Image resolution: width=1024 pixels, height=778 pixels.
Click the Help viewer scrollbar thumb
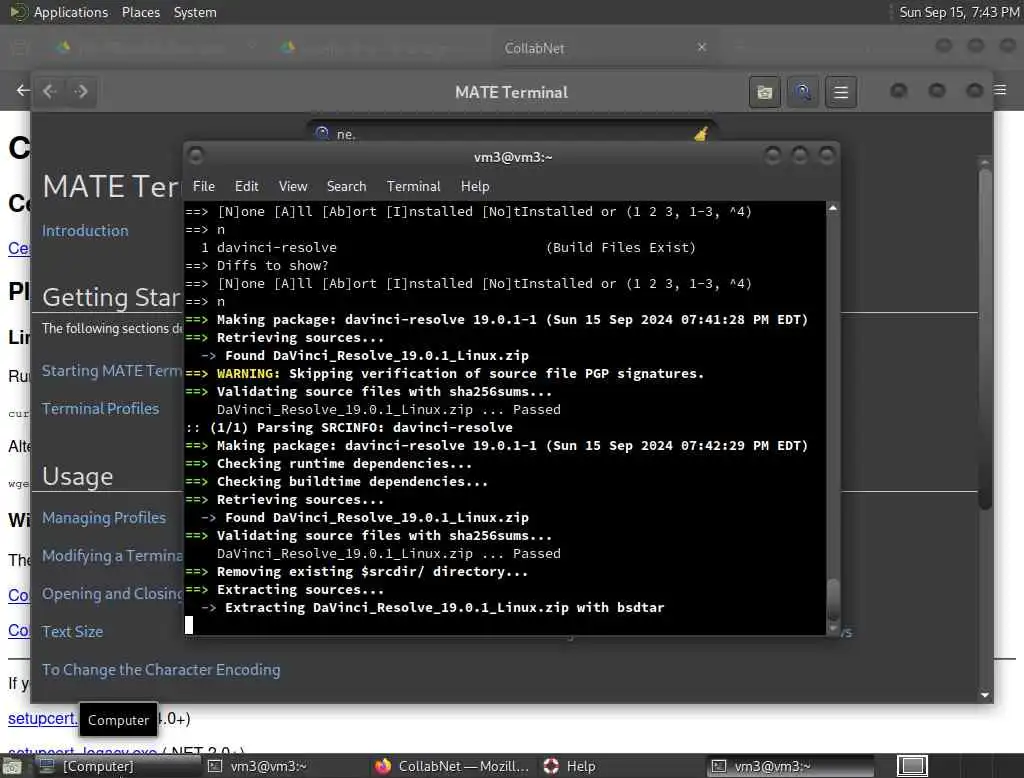(985, 338)
